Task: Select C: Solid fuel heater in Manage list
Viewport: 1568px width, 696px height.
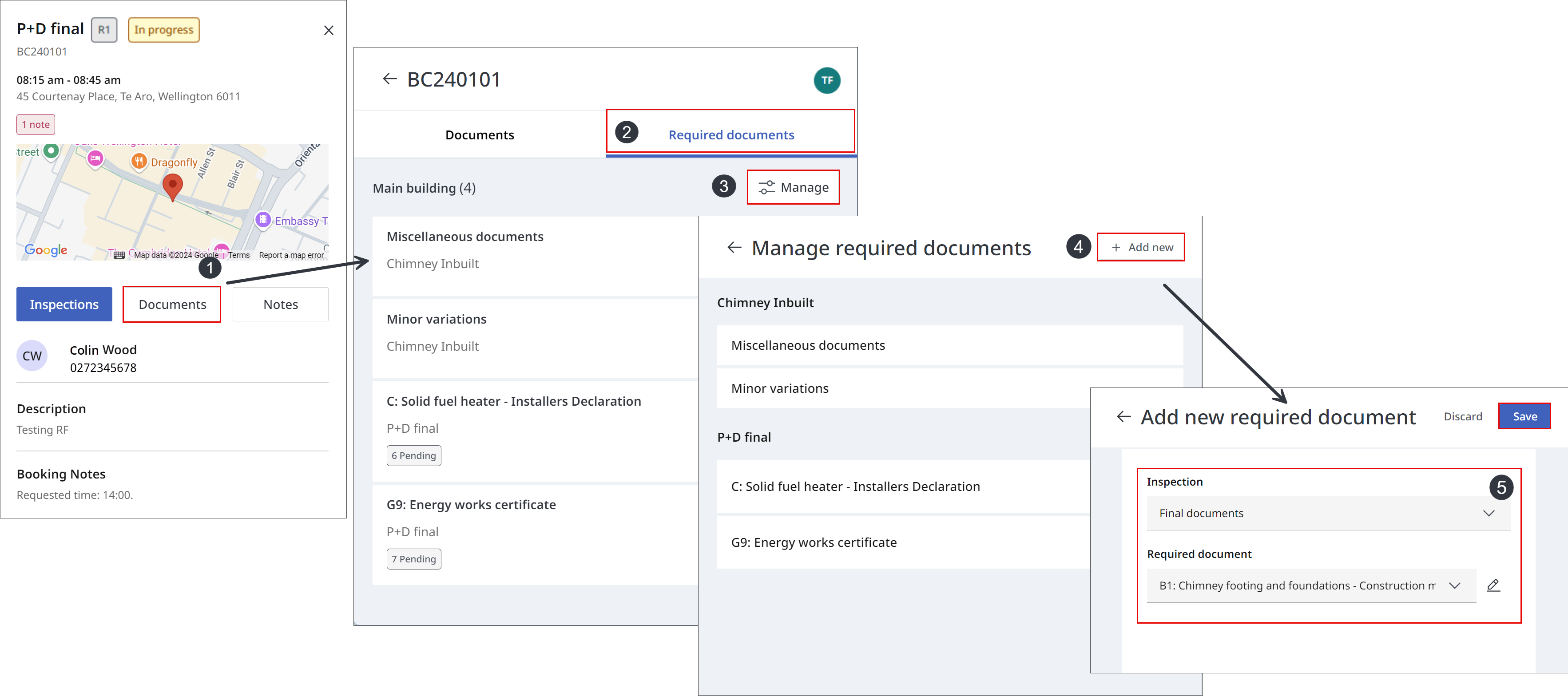Action: point(903,487)
